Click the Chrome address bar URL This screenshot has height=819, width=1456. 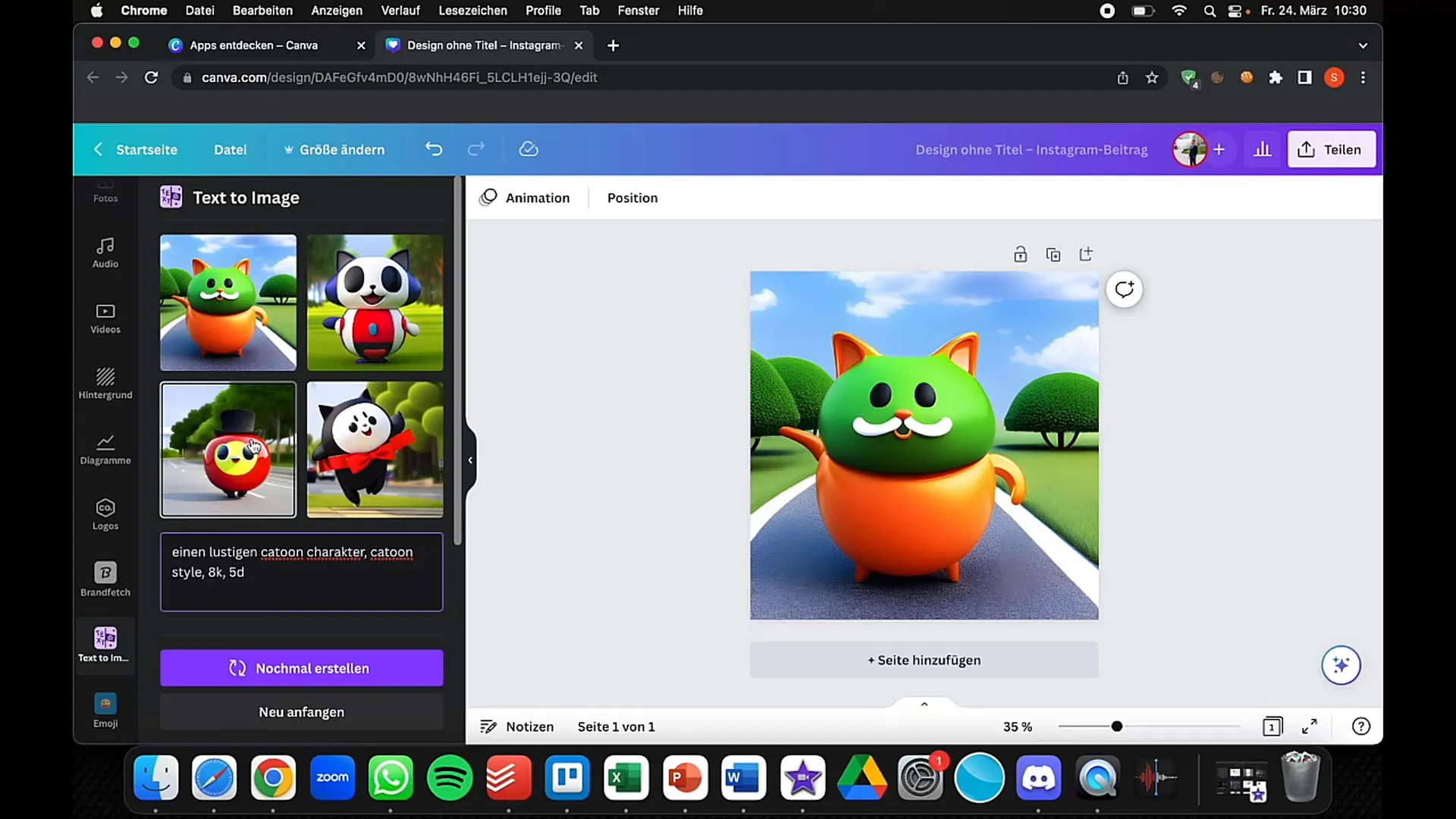point(399,77)
